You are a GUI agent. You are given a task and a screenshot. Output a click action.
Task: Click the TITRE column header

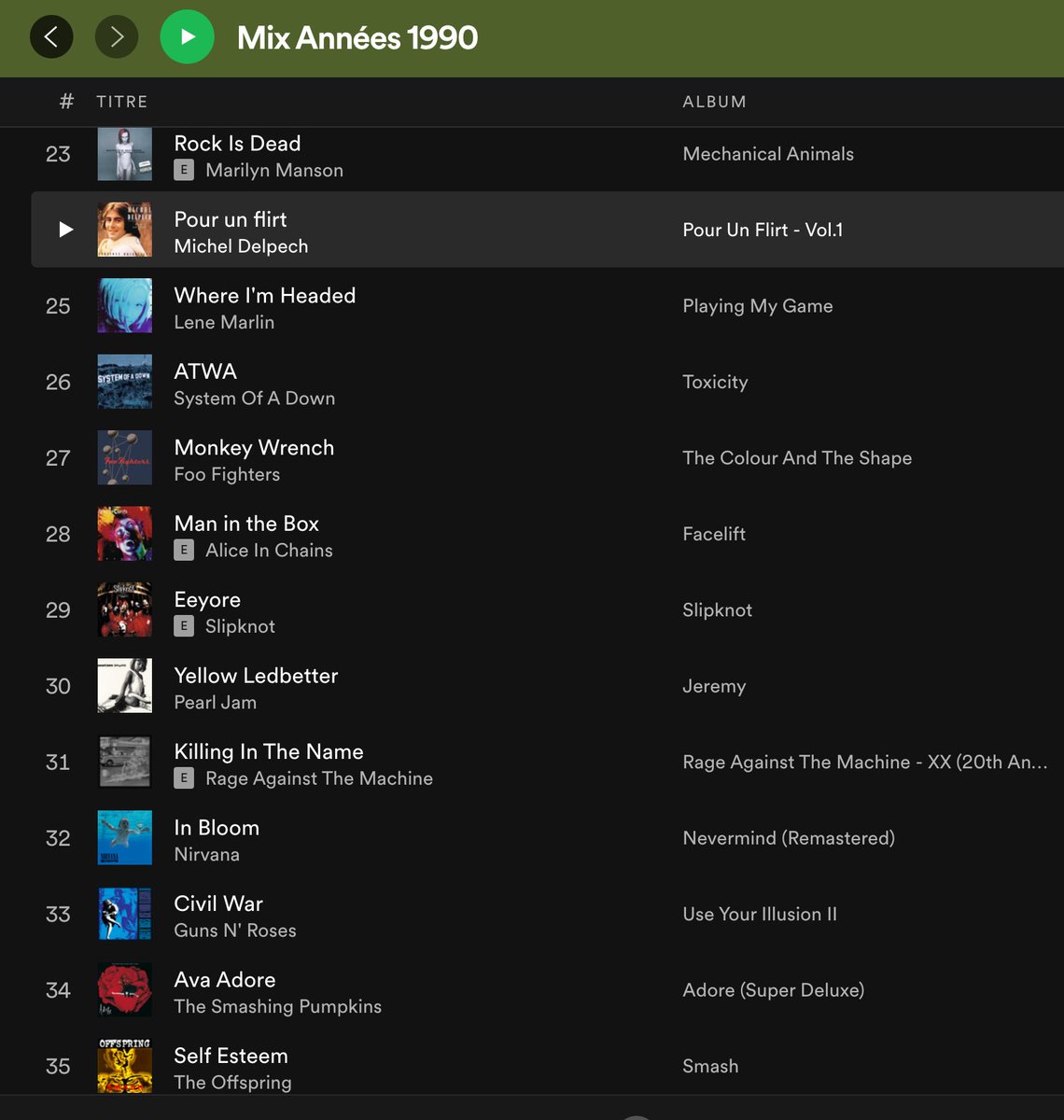(122, 102)
